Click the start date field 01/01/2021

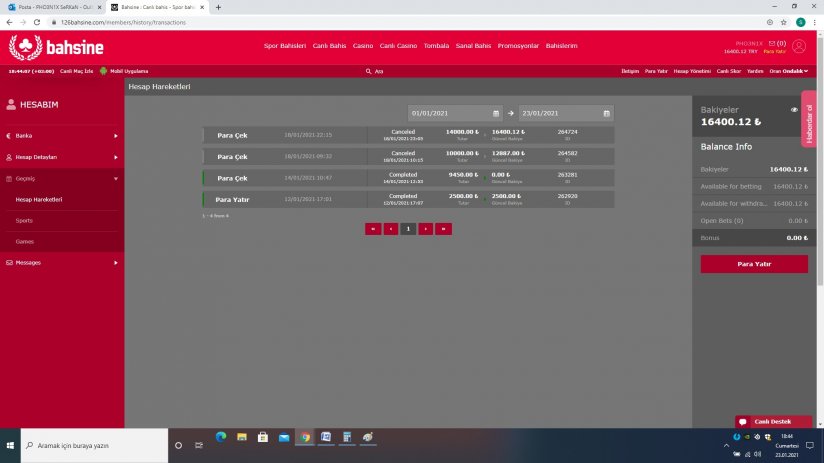(455, 114)
